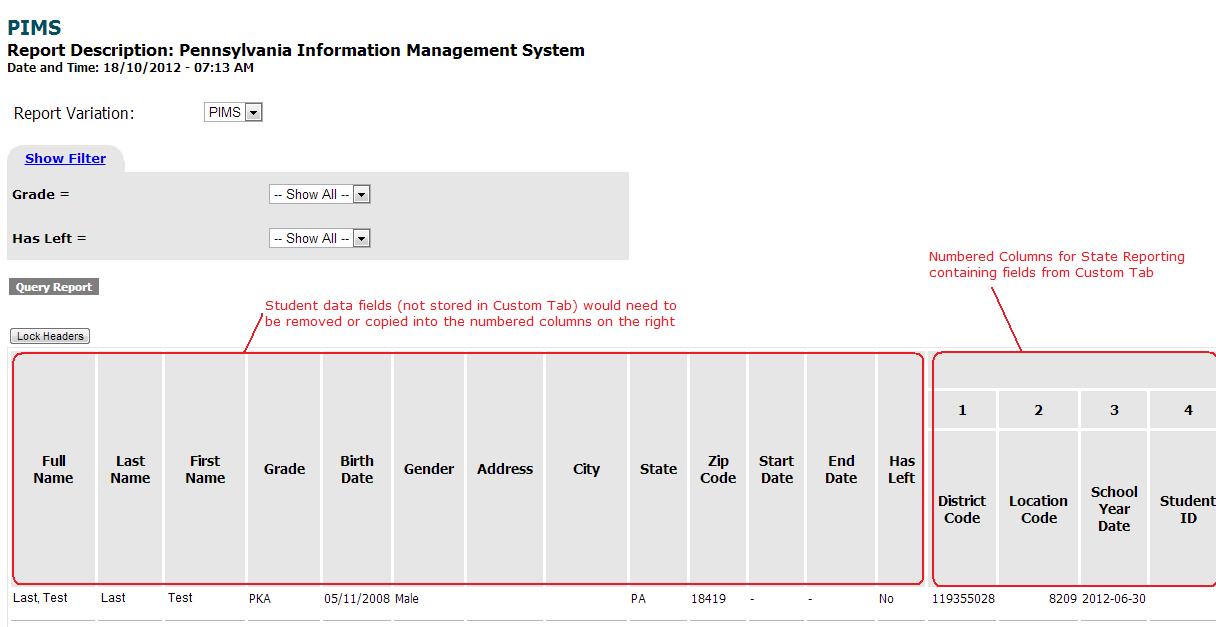Expand the Grade filter dropdown
Screen dimensions: 1216x627
[320, 195]
